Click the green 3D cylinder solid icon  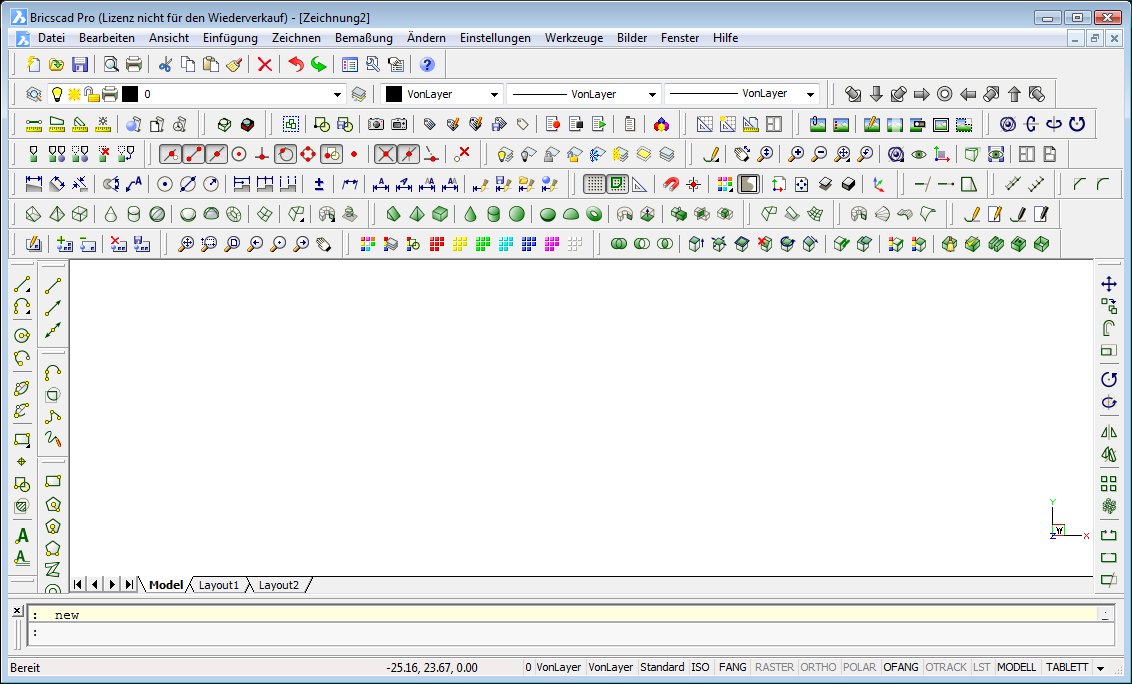tap(494, 214)
